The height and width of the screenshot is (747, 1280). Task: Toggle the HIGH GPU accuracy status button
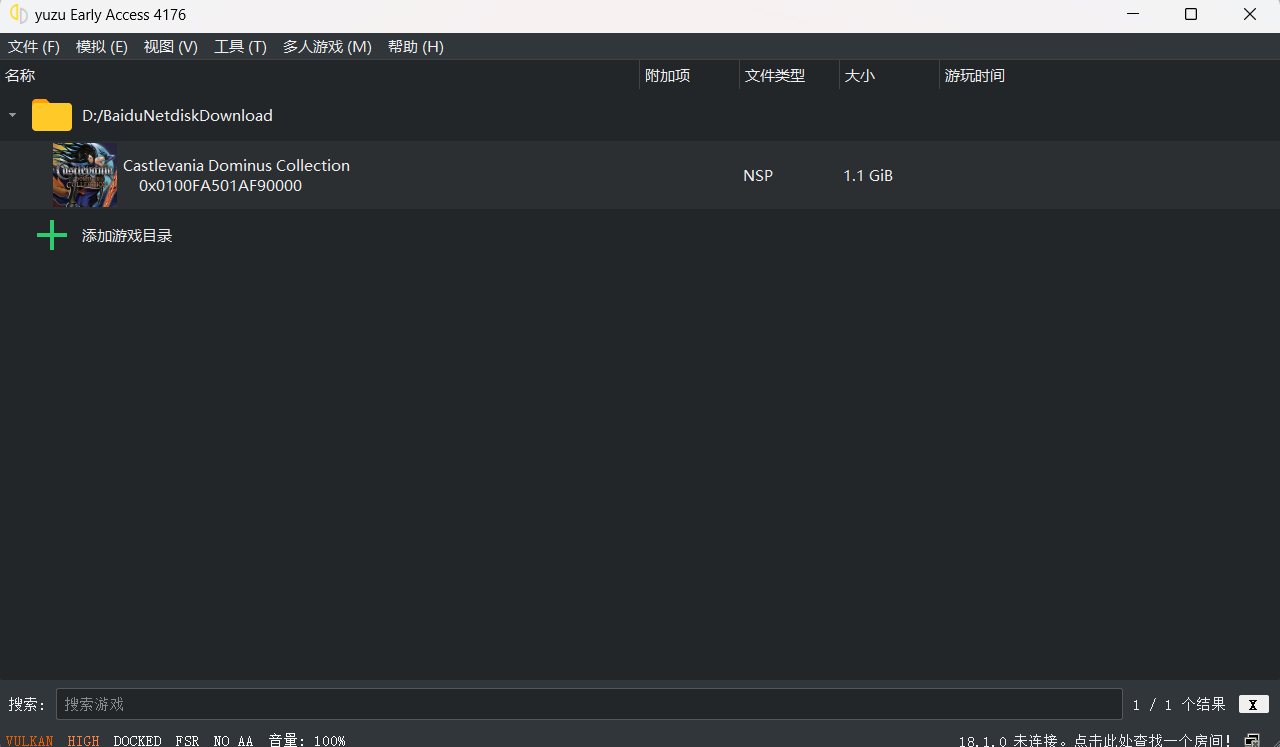coord(84,740)
